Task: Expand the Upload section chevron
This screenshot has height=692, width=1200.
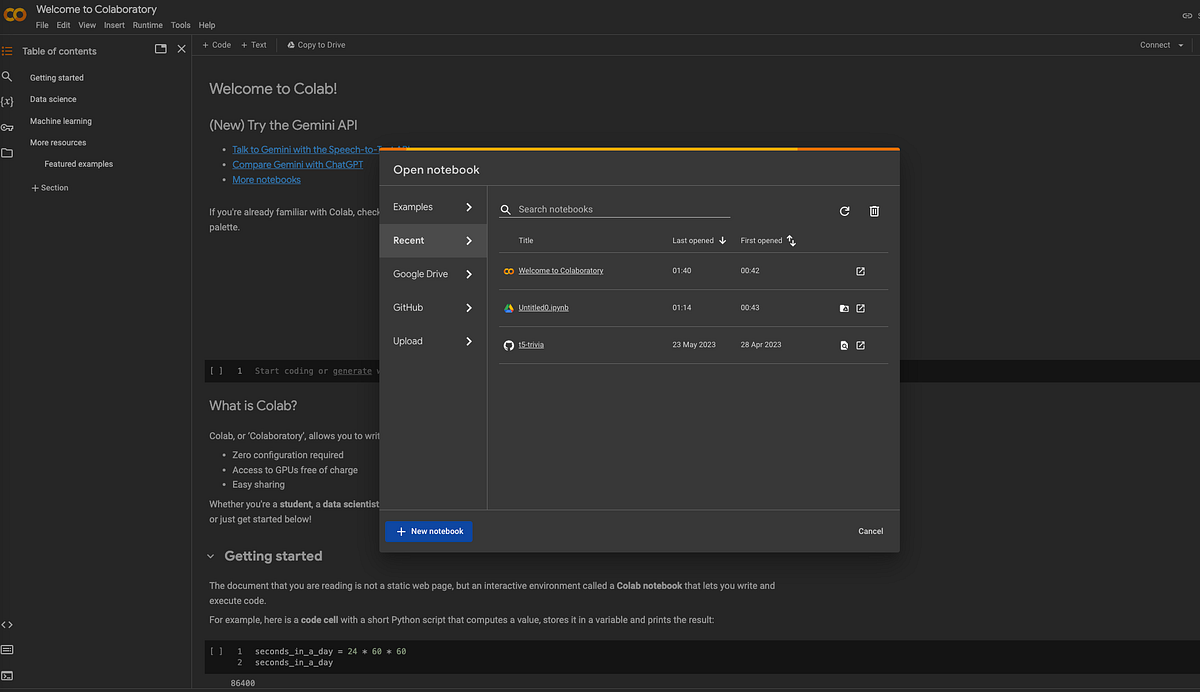Action: click(468, 341)
